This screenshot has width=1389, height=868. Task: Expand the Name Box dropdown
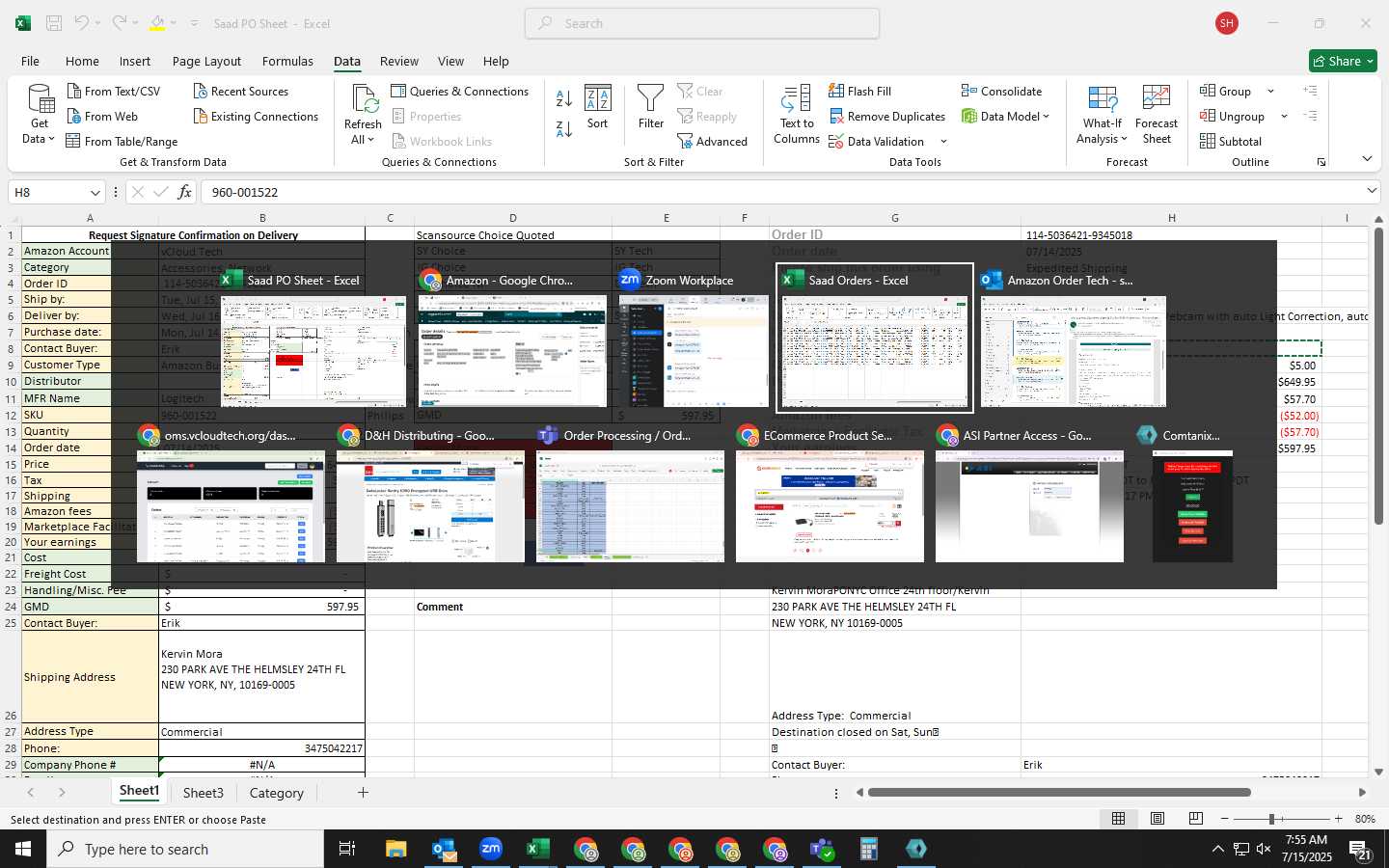point(95,193)
